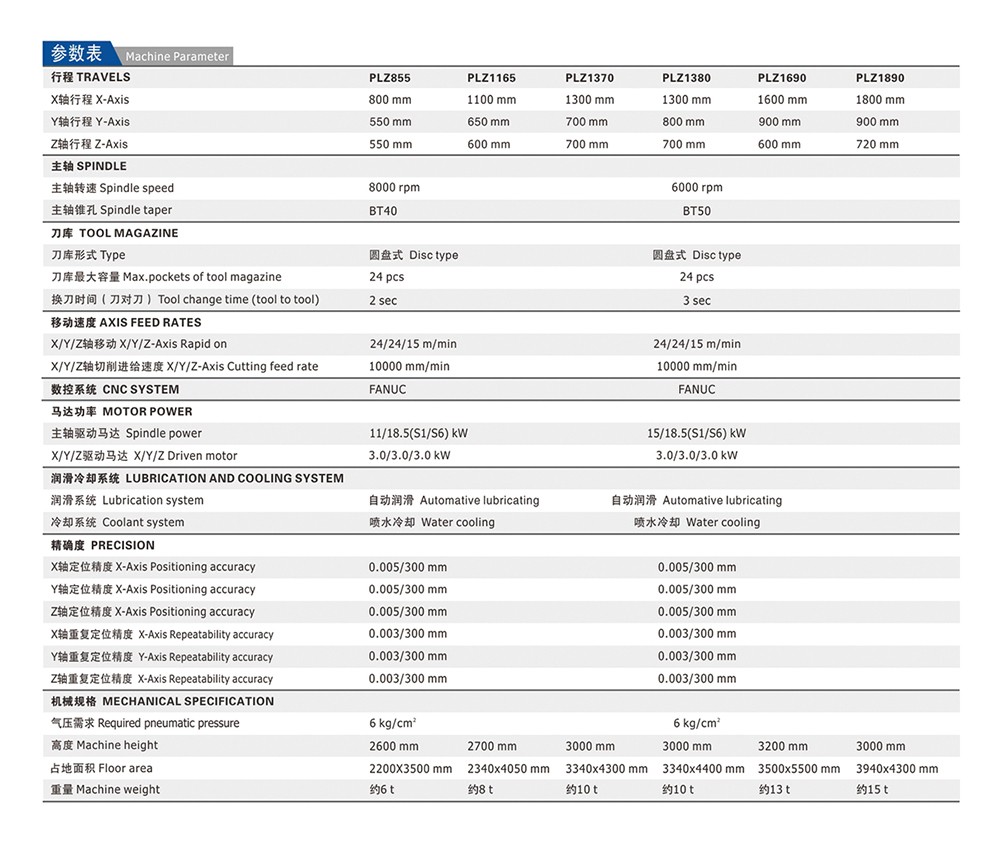The height and width of the screenshot is (843, 1000).
Task: Click the 11/18.5(S1/S6) kW spindle power value
Action: click(418, 434)
